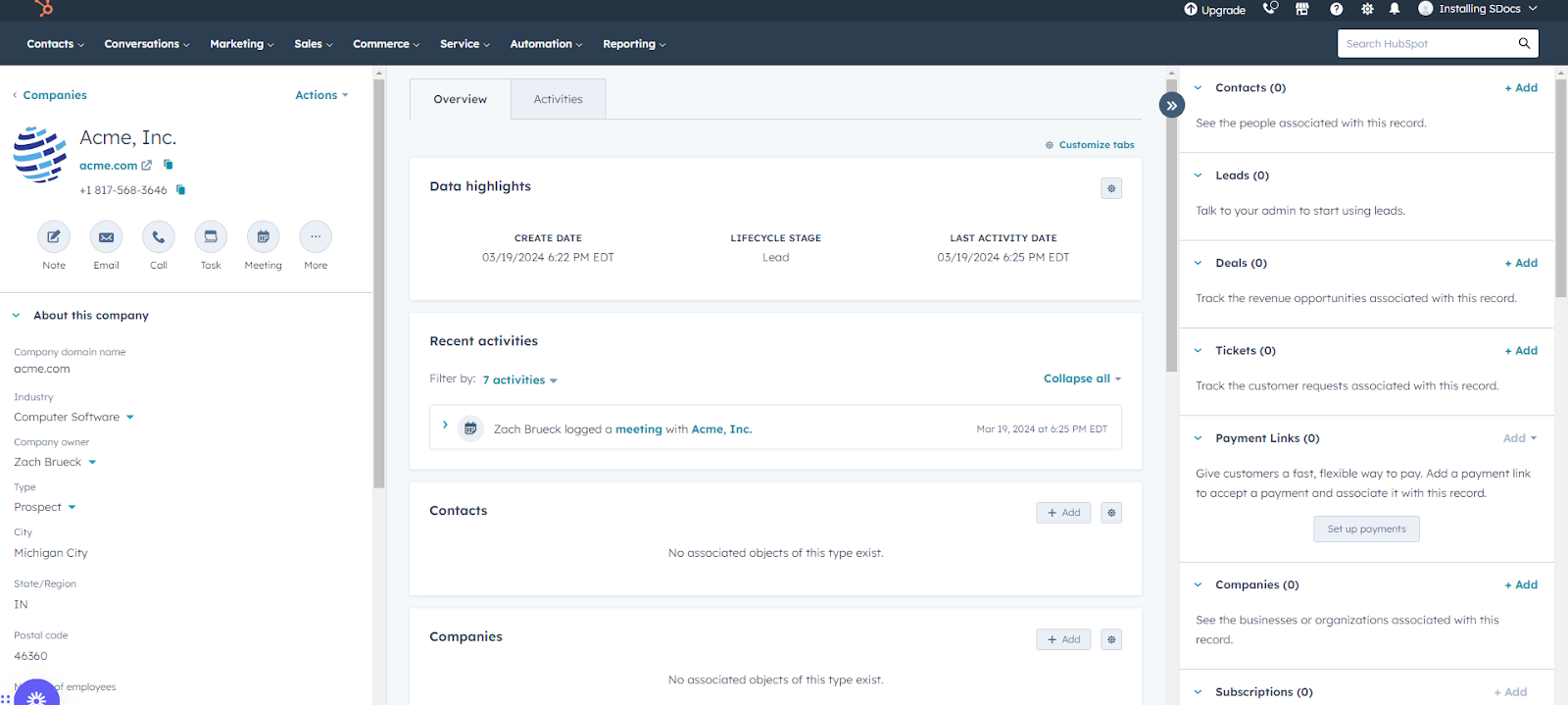Image resolution: width=1568 pixels, height=705 pixels.
Task: Click the City field Michigan City
Action: coord(51,553)
